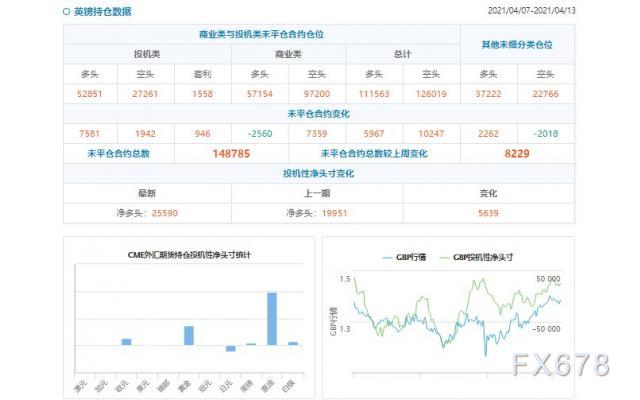This screenshot has height=400, width=640.
Task: Click the change value 7359
Action: [317, 134]
